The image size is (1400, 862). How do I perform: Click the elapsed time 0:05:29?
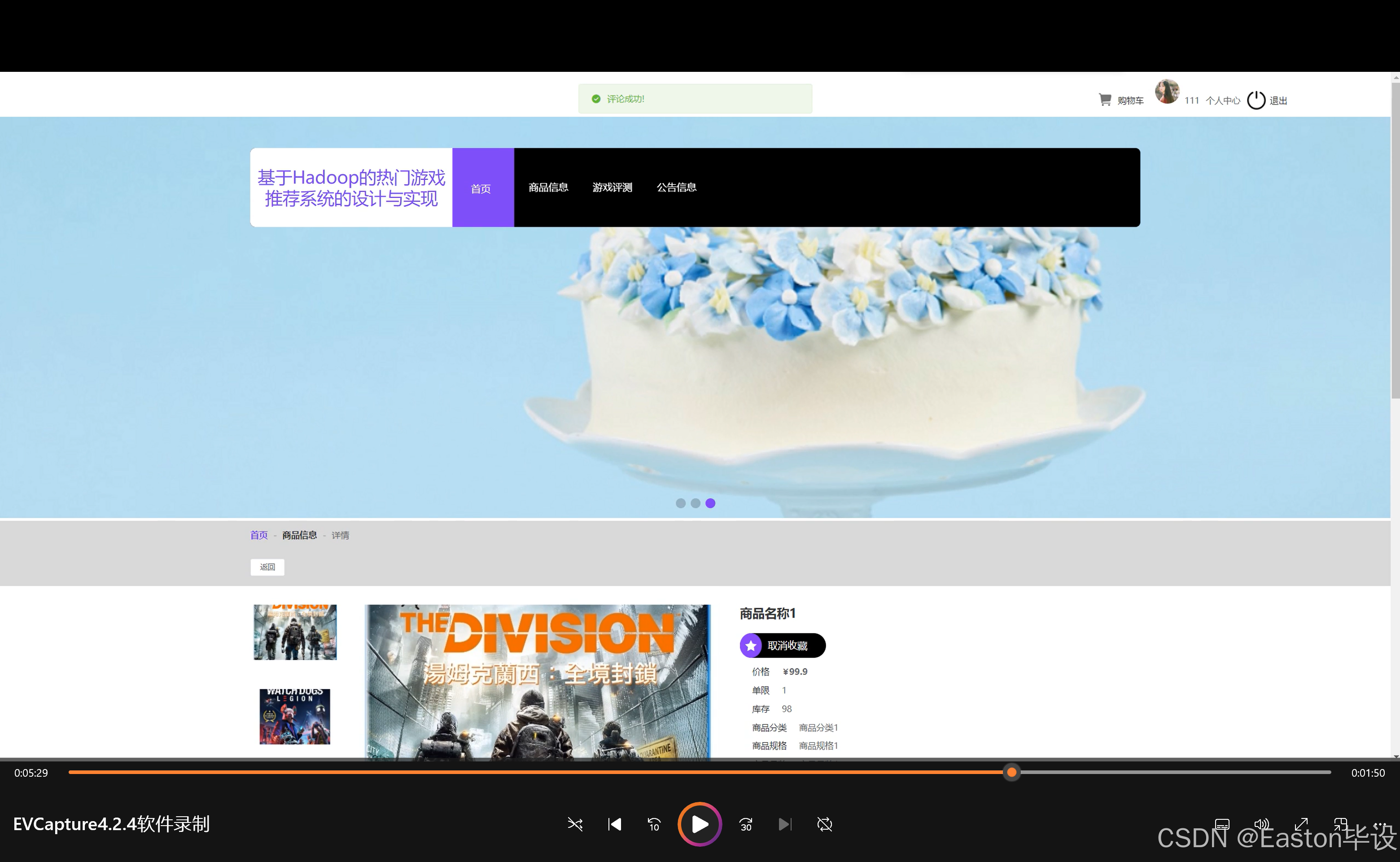(31, 773)
